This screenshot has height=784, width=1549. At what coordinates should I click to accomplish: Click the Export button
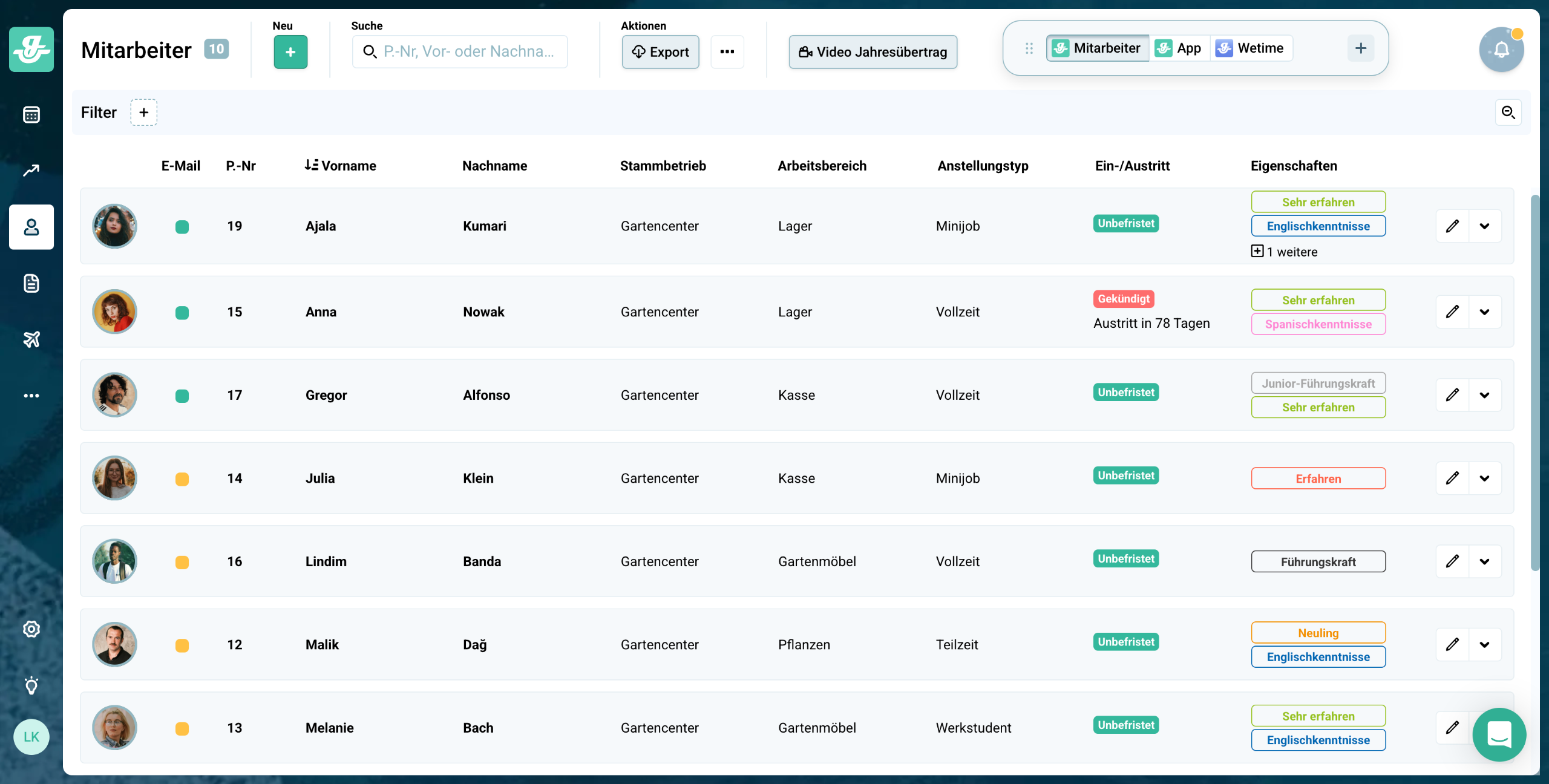click(660, 52)
